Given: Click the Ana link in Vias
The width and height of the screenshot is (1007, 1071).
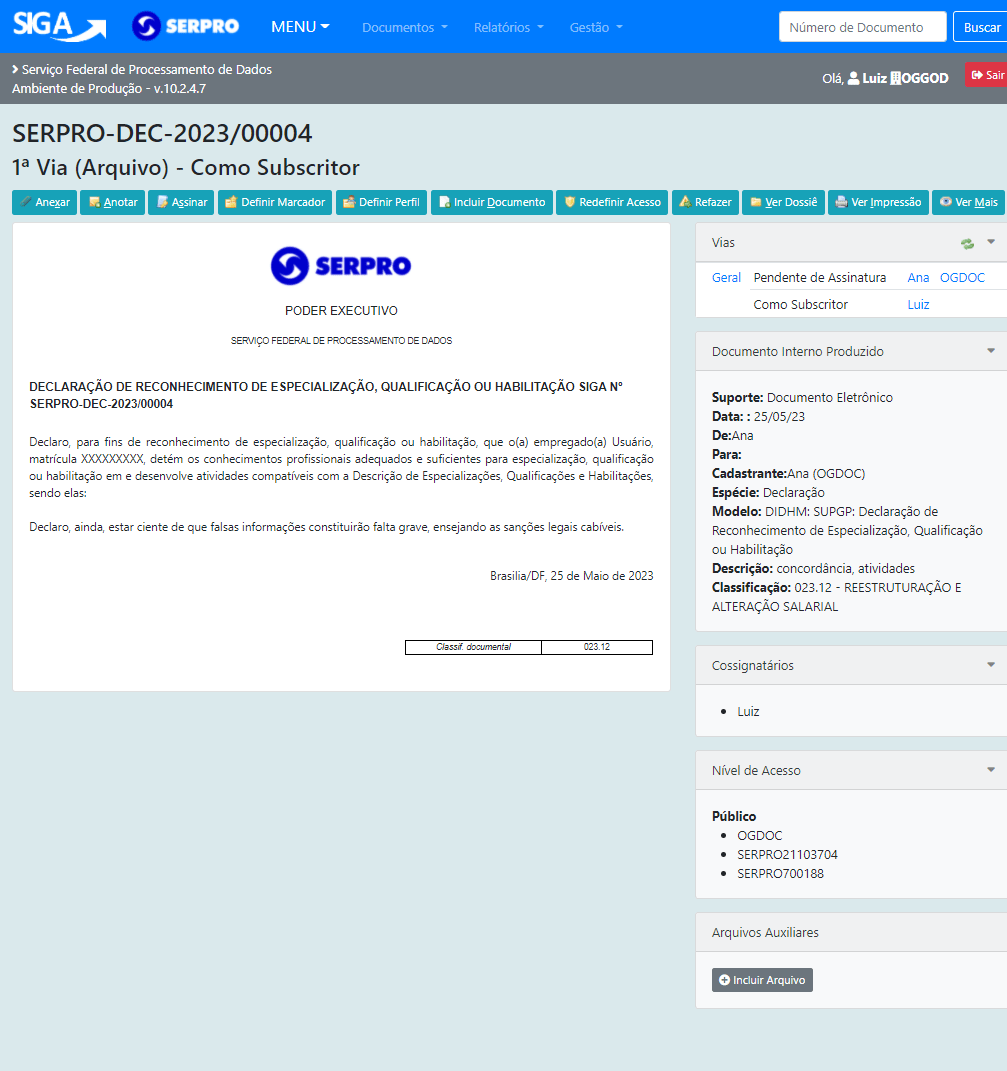Looking at the screenshot, I should (918, 277).
